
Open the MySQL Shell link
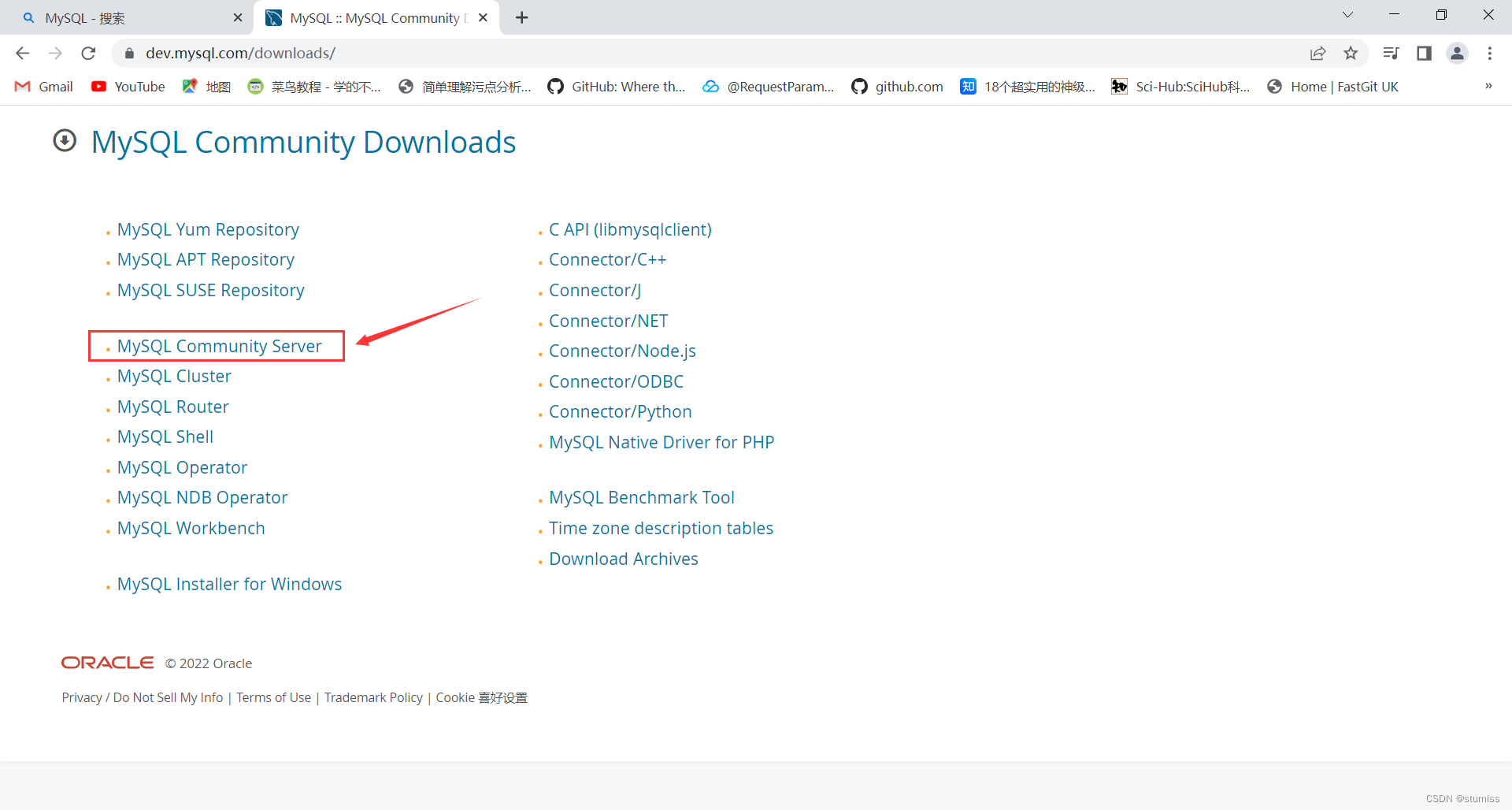coord(165,437)
